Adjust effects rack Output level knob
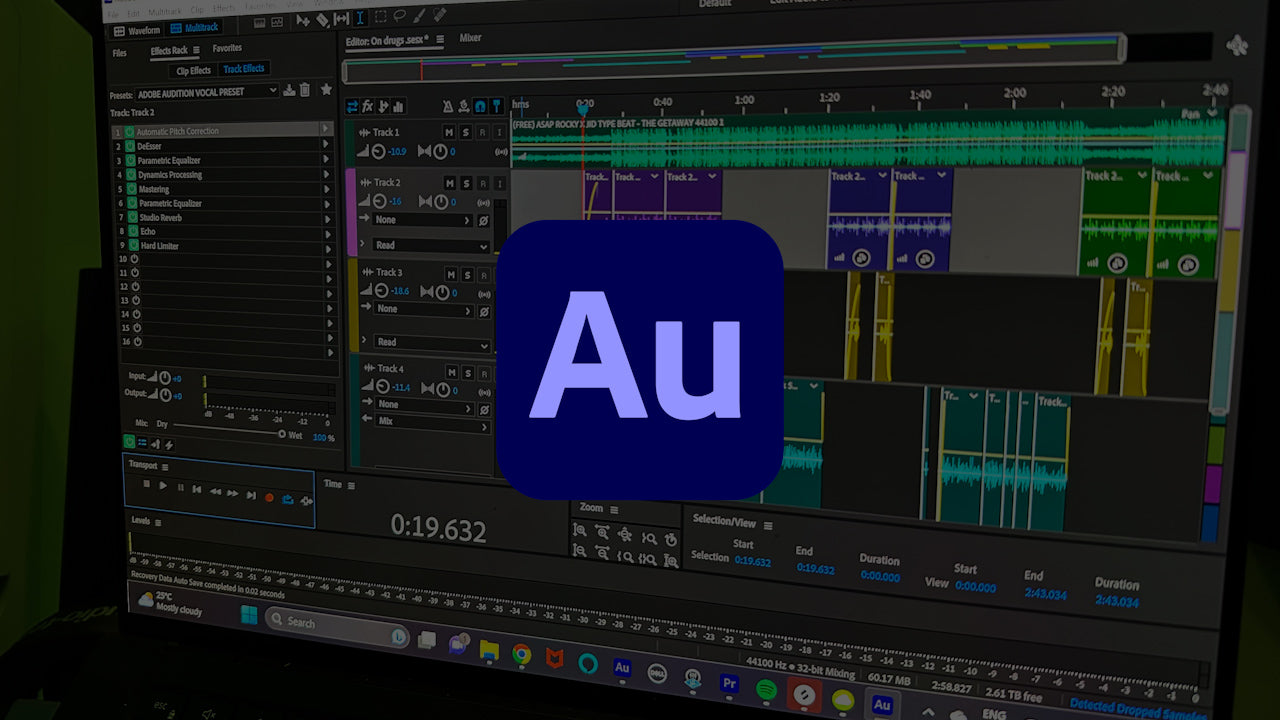Screen dimensions: 1280x720 tap(165, 394)
